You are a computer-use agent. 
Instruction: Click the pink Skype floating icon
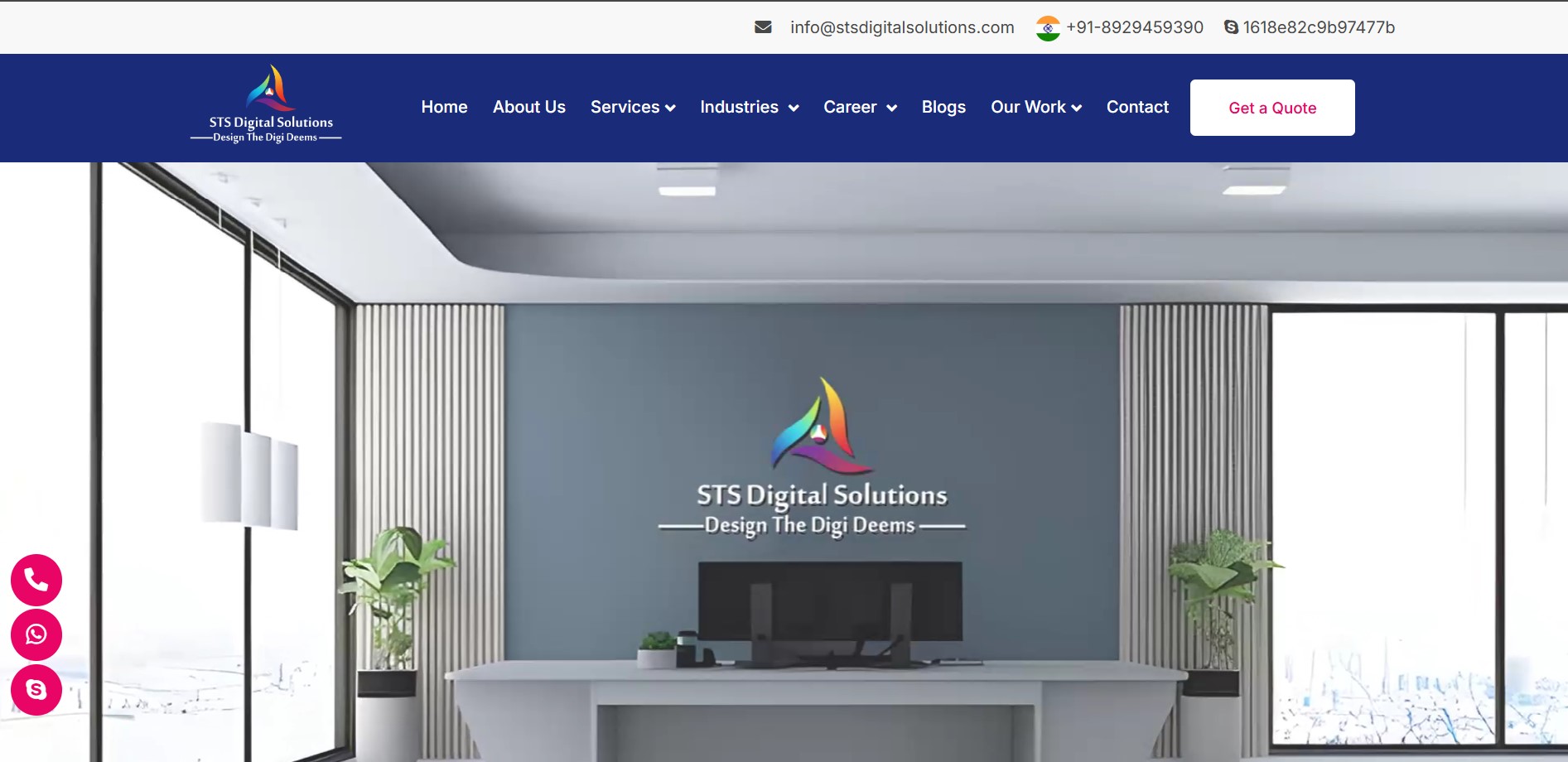(x=36, y=689)
